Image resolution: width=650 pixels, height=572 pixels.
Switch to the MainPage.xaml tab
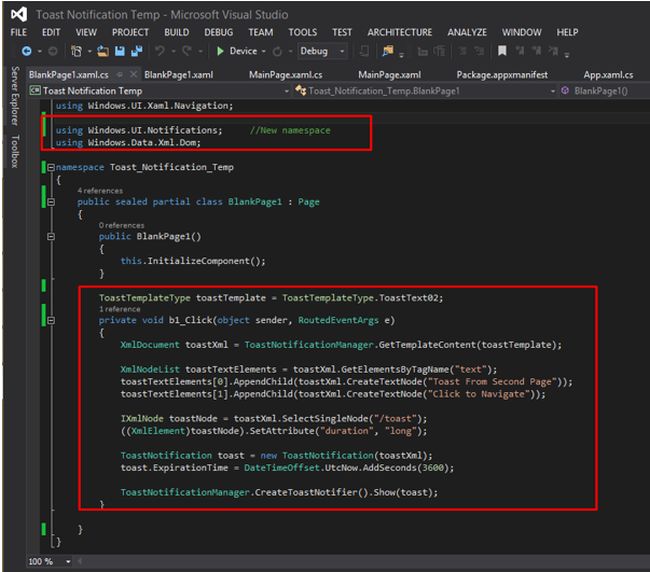390,75
